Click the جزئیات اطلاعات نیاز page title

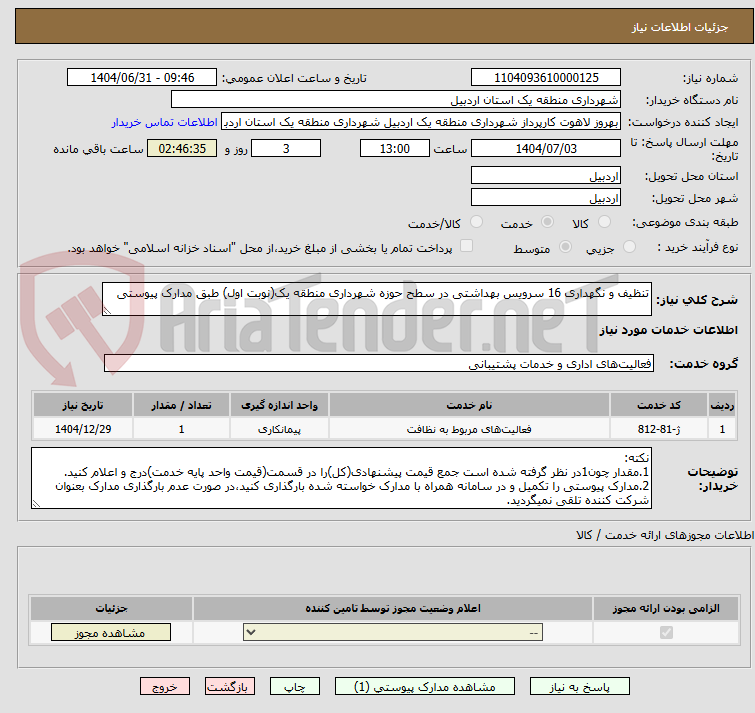(680, 27)
